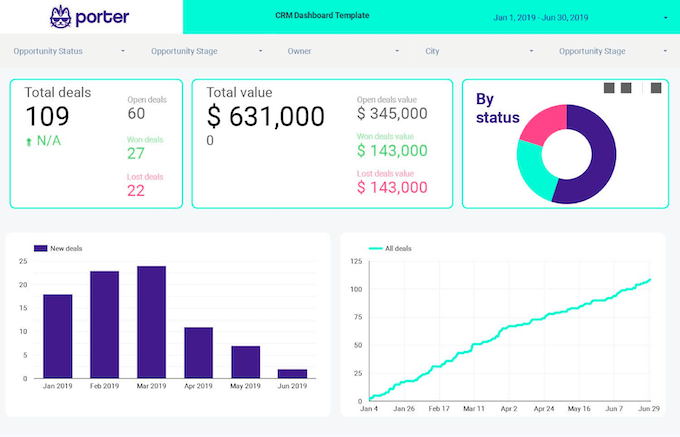Click the Mar 2019 bar in New deals chart
The image size is (680, 437).
(x=151, y=322)
